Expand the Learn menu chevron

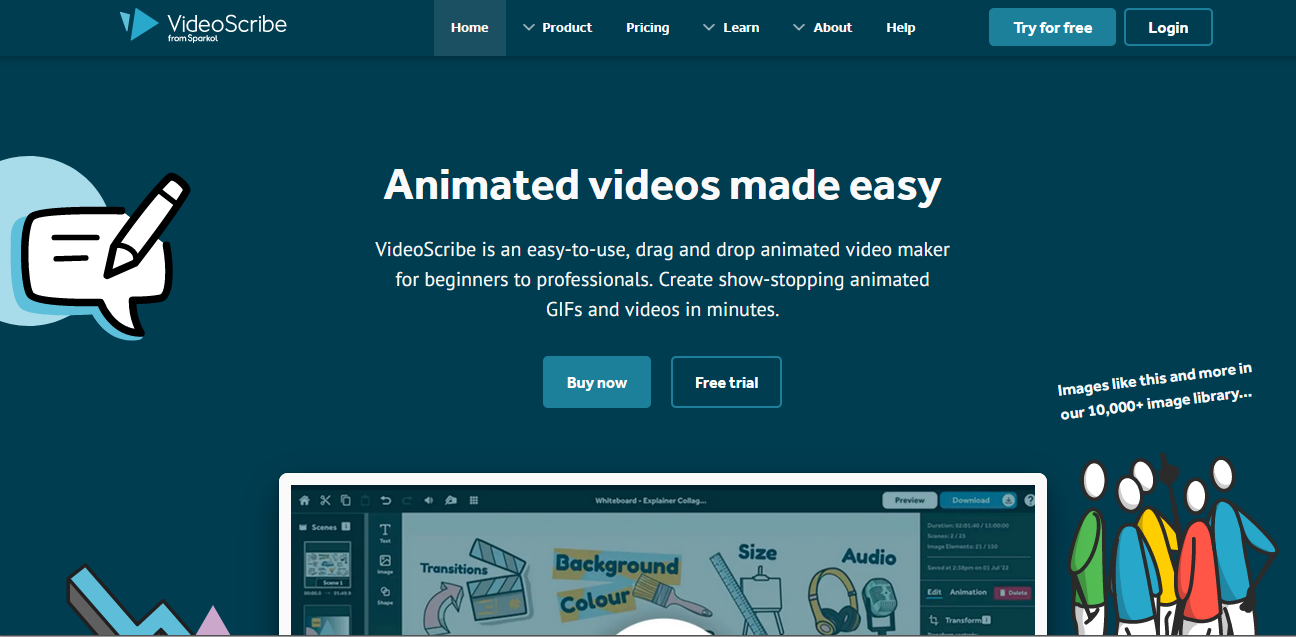709,28
